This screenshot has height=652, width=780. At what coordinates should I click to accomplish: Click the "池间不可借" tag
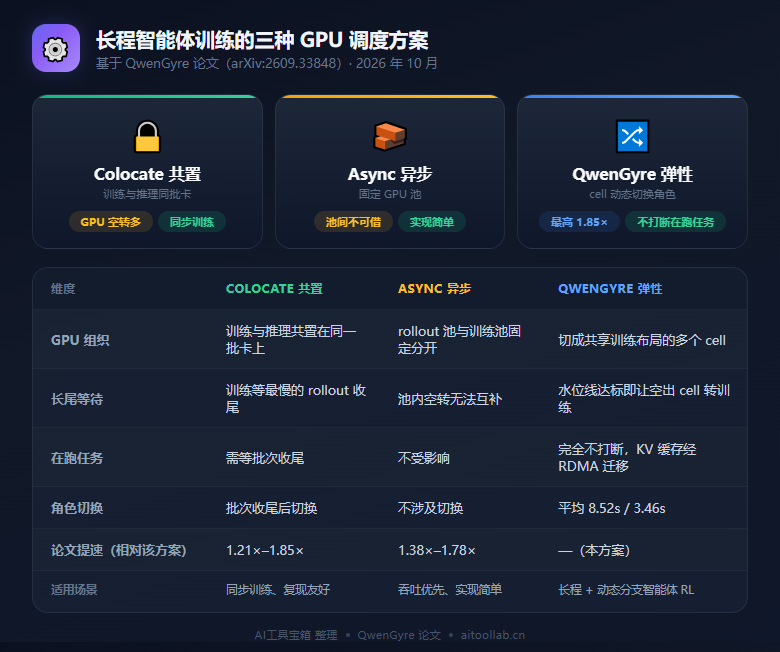[353, 222]
